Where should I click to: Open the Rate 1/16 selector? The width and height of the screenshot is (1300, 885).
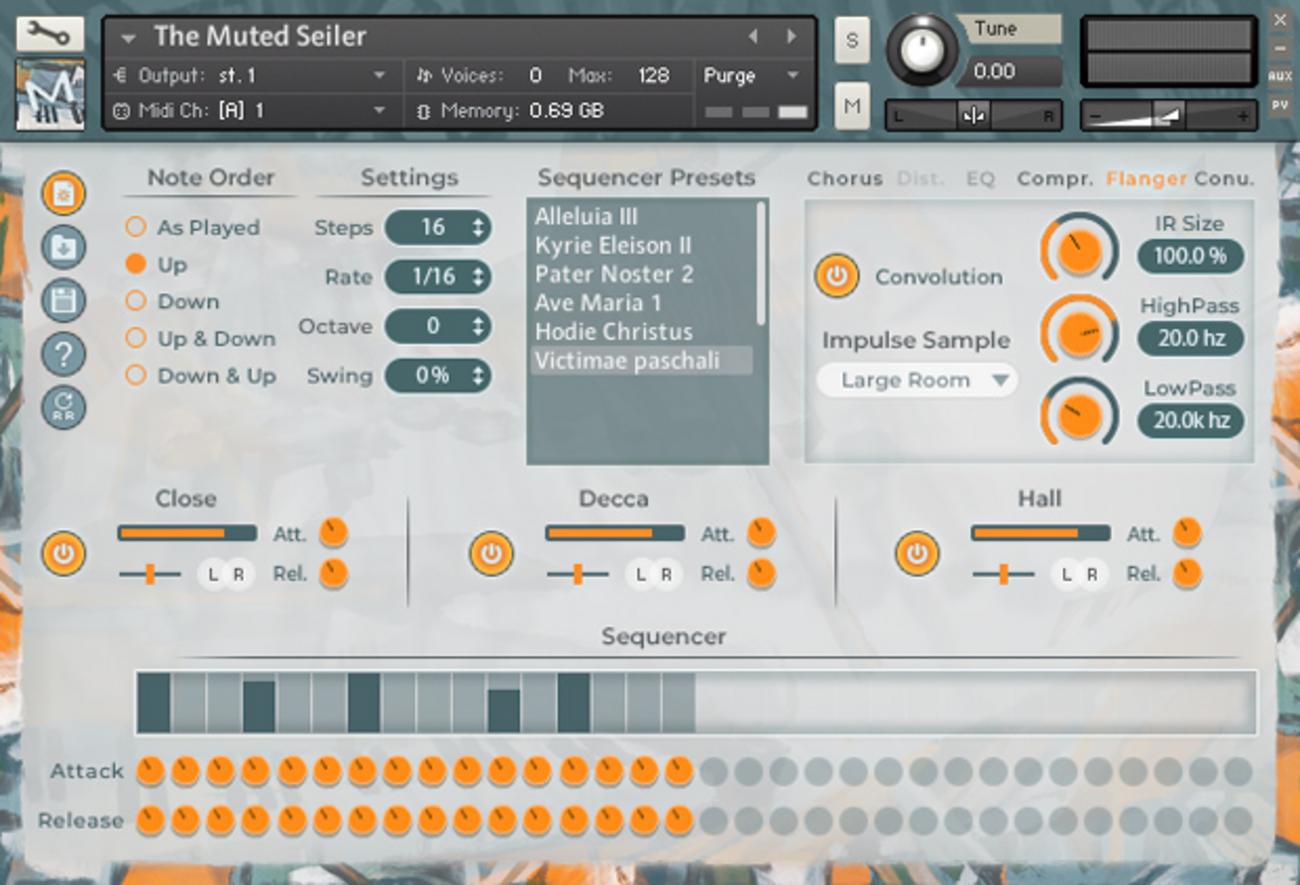438,277
